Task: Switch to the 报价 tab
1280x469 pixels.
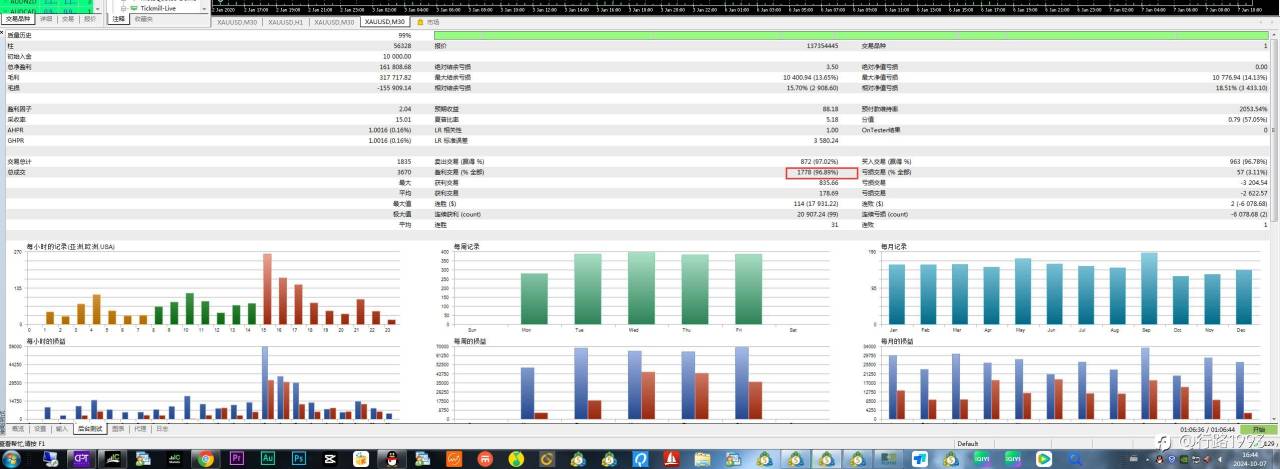Action: (90, 19)
